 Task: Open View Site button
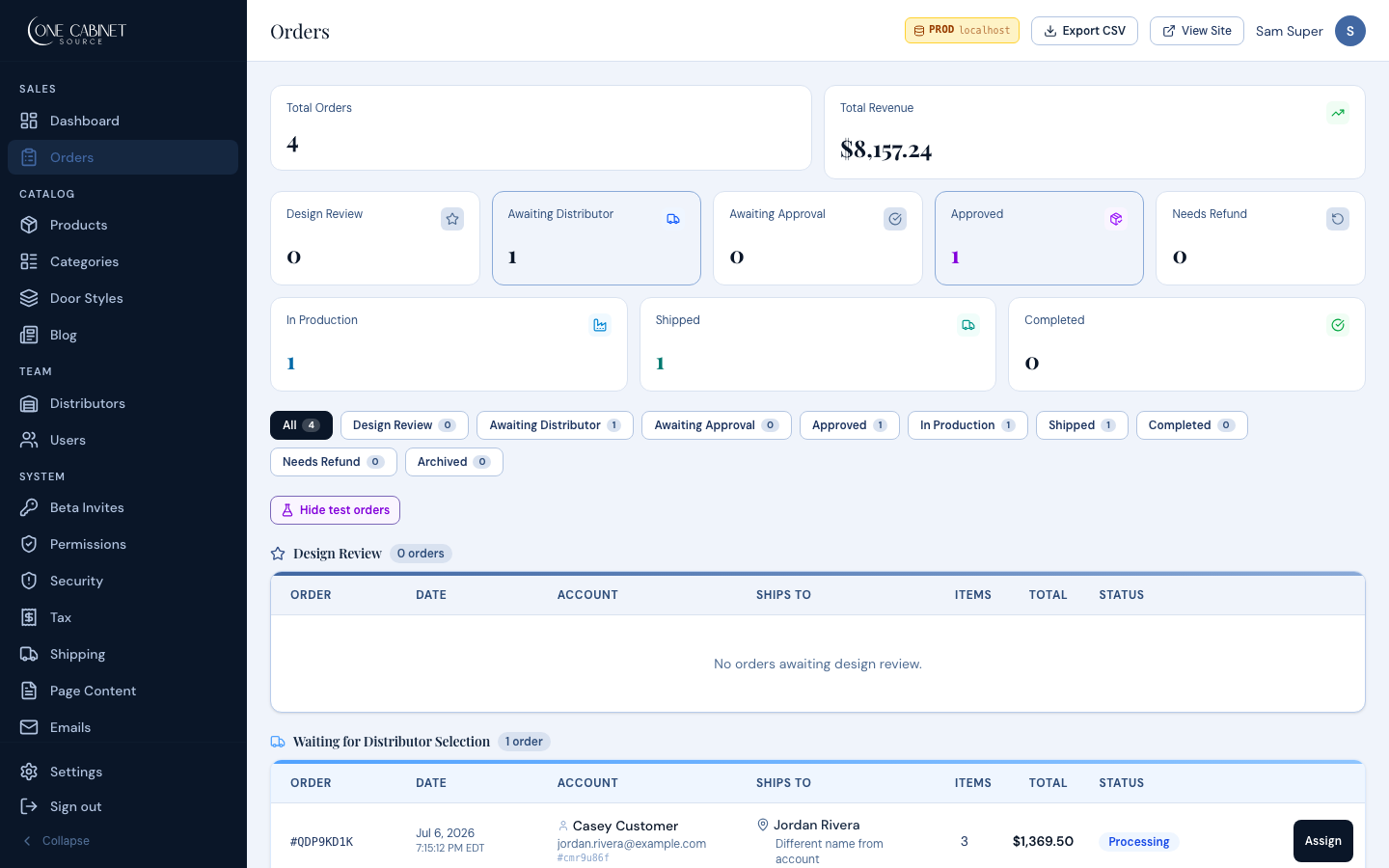coord(1197,31)
